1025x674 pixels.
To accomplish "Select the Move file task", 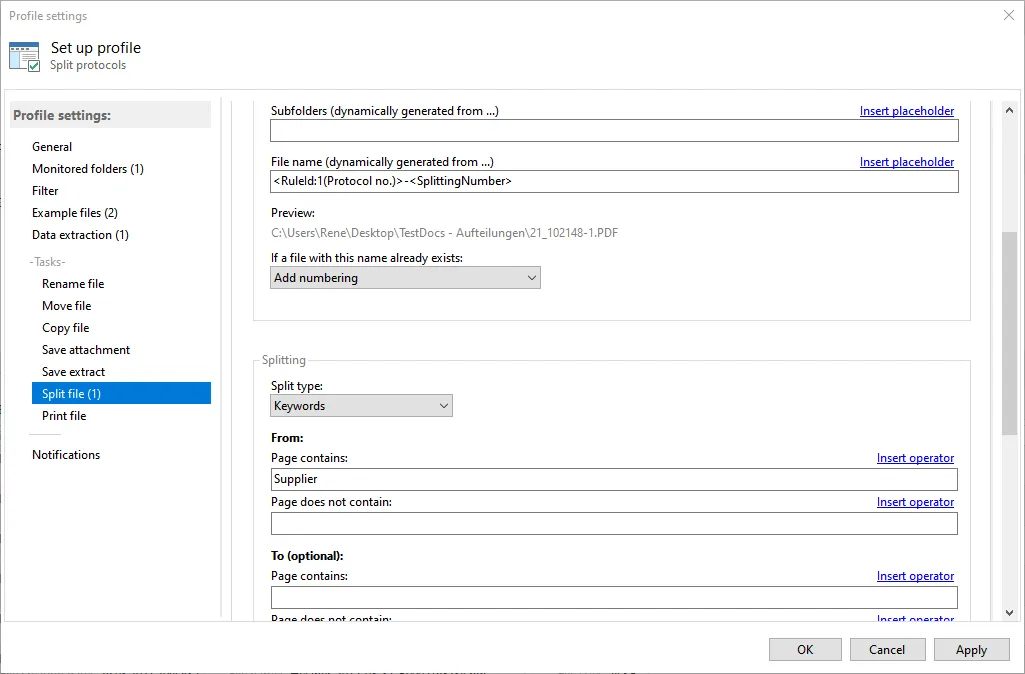I will [67, 306].
